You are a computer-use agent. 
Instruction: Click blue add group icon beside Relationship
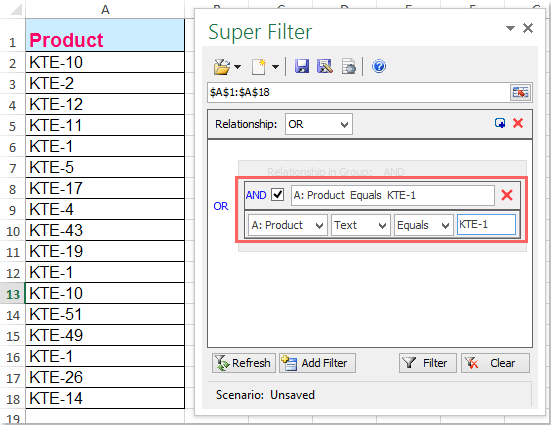[x=500, y=123]
